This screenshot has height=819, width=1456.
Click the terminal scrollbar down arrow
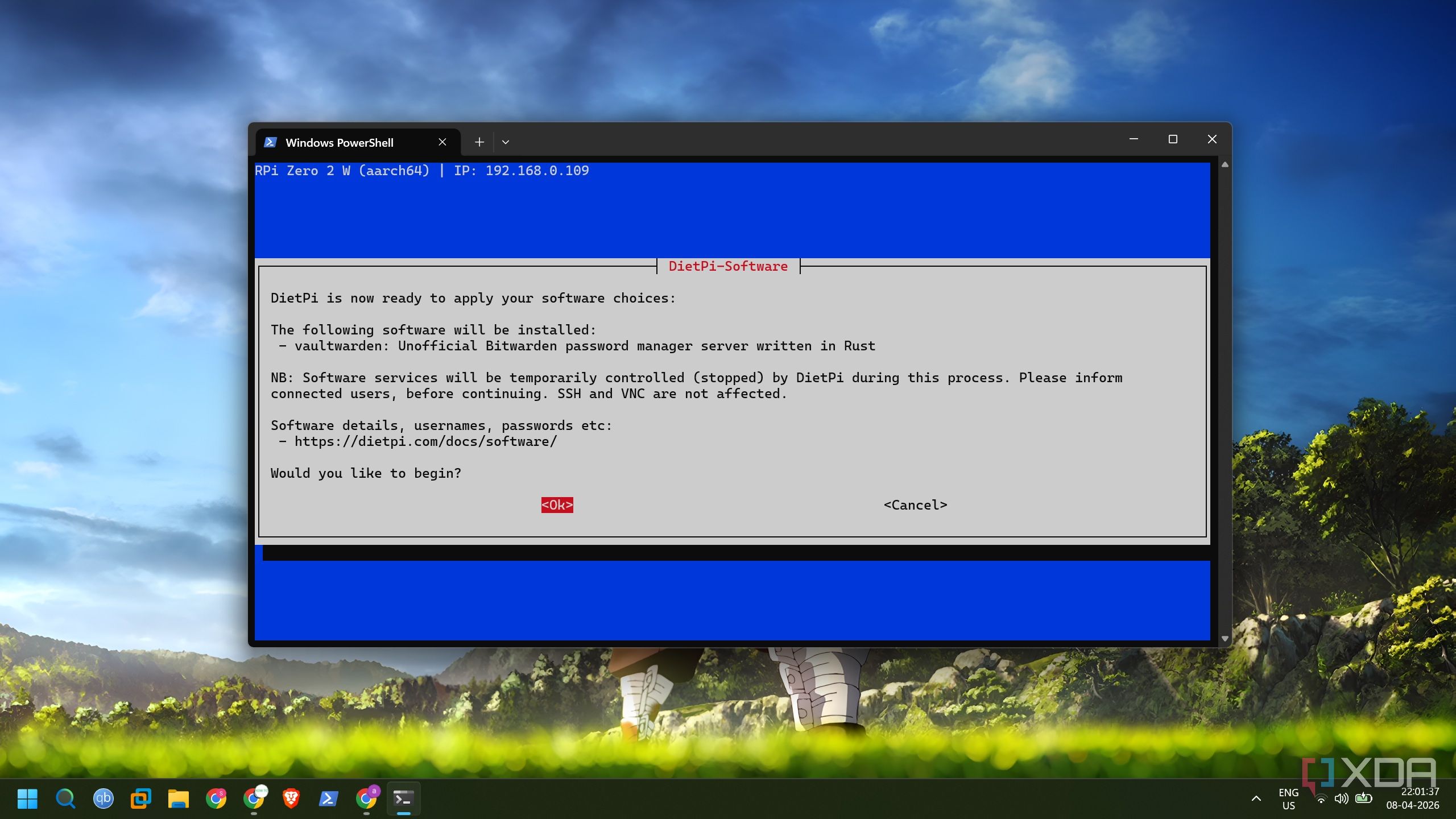tap(1225, 639)
